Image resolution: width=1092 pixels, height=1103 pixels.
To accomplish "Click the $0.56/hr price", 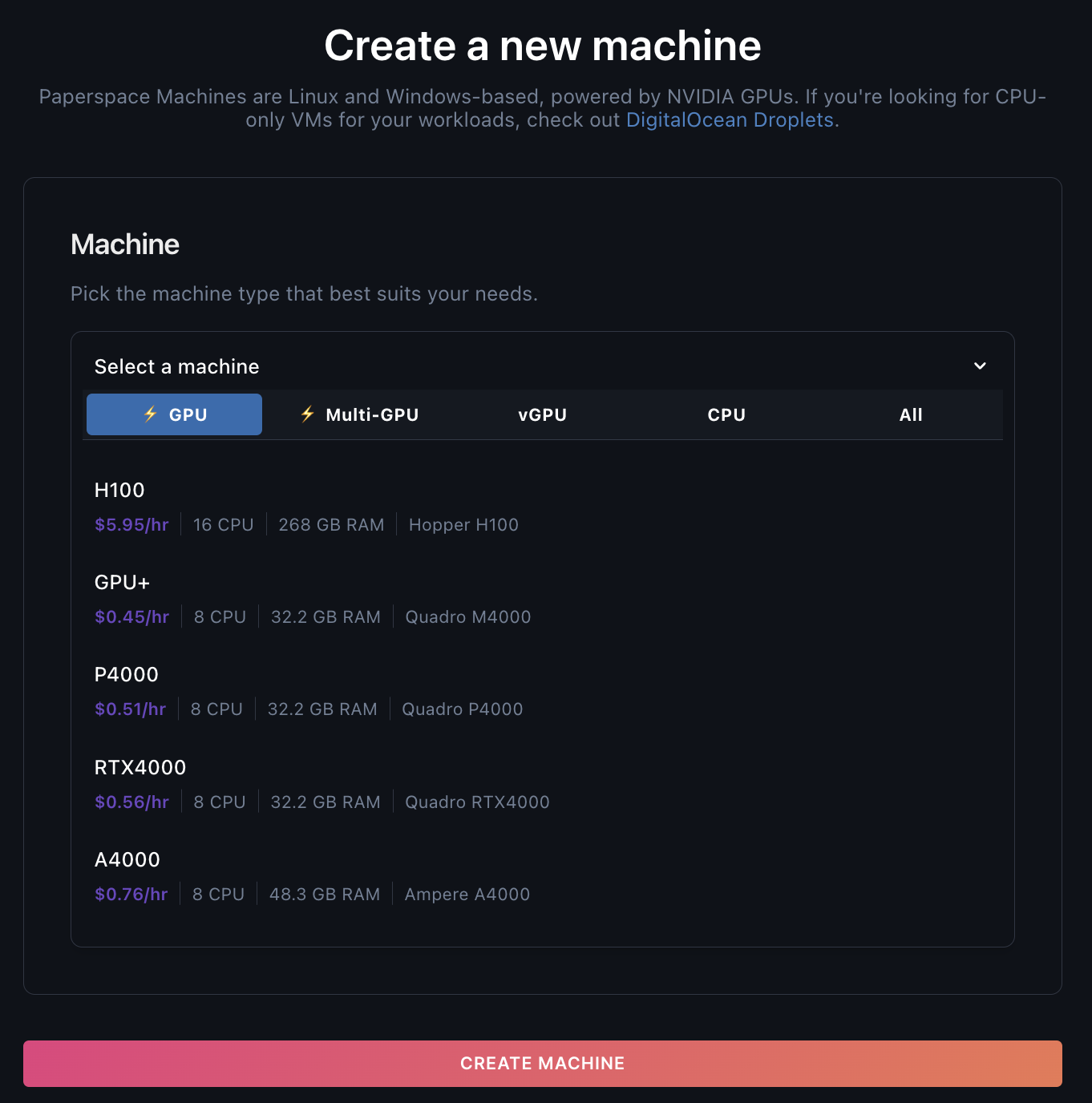I will click(131, 802).
